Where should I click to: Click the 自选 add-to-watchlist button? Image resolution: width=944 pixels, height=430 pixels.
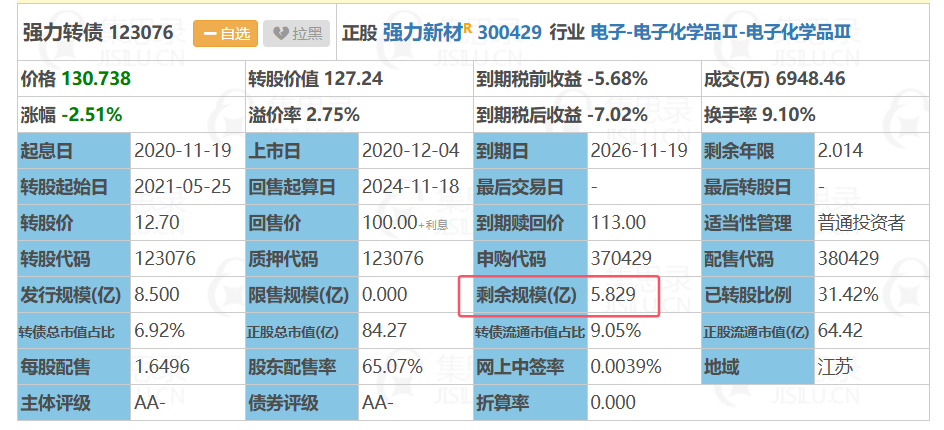coord(225,33)
